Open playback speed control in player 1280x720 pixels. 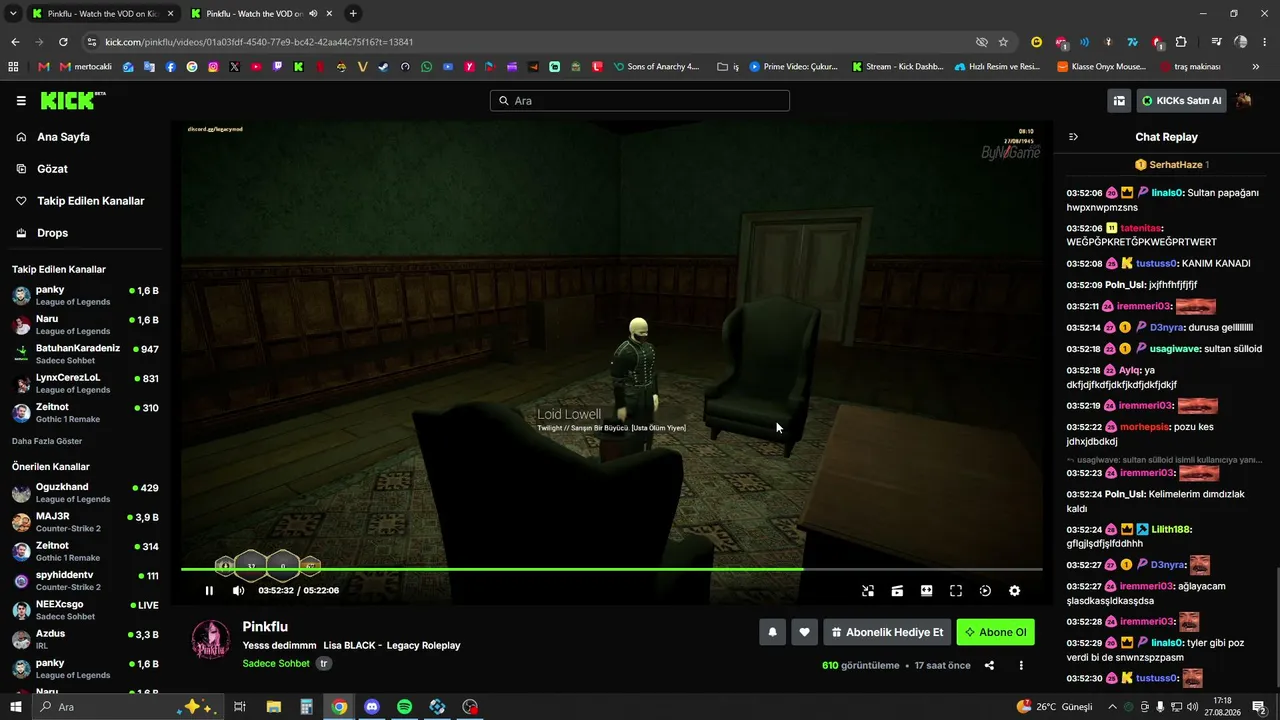985,591
